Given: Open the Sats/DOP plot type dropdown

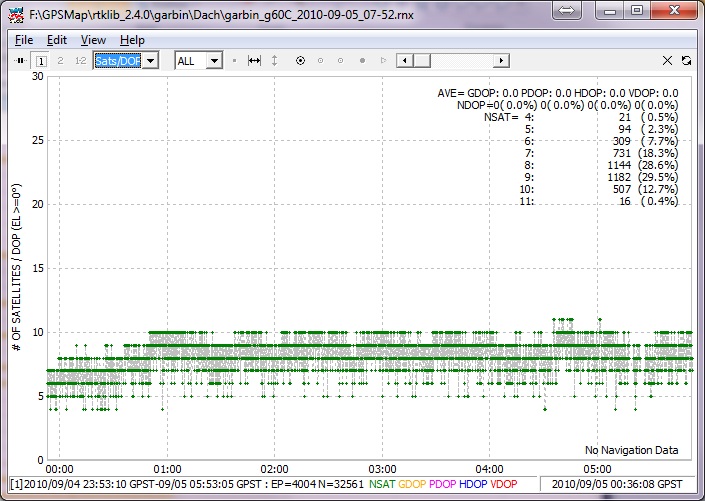Looking at the screenshot, I should coord(150,61).
